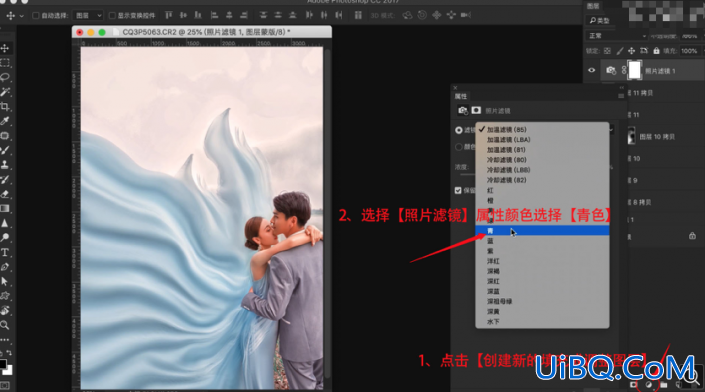This screenshot has height=392, width=705.
Task: Click the 照片滤镜 1 layer mask thumbnail
Action: (634, 70)
